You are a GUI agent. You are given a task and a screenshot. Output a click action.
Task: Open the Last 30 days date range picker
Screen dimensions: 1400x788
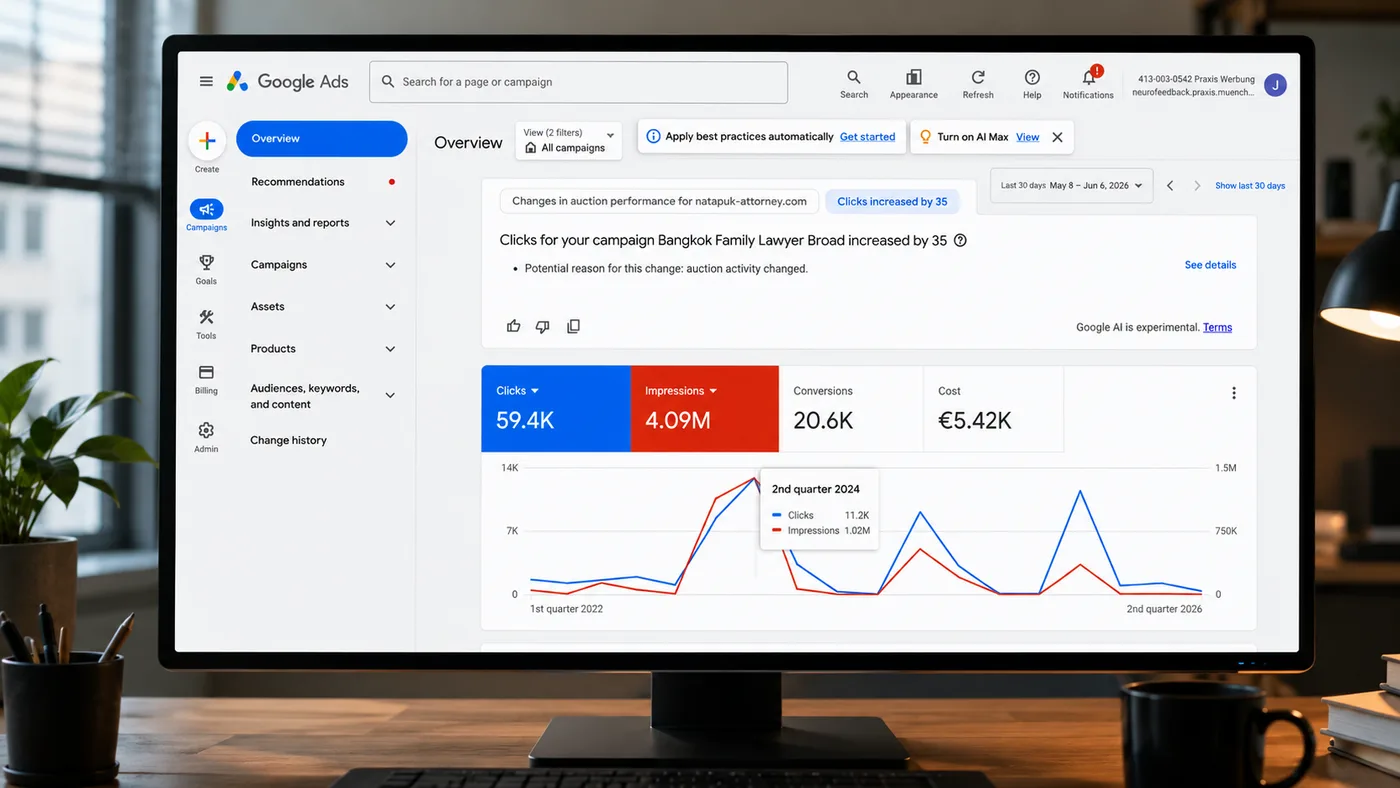click(1071, 186)
